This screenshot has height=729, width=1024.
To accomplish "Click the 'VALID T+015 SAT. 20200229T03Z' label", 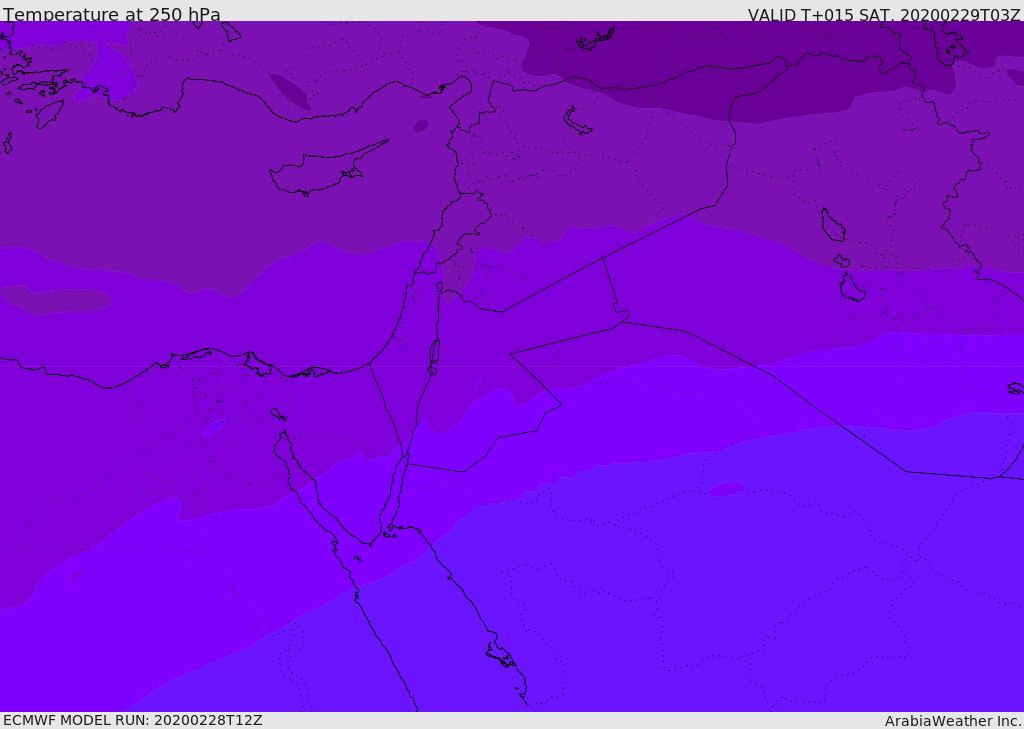I will click(x=884, y=15).
